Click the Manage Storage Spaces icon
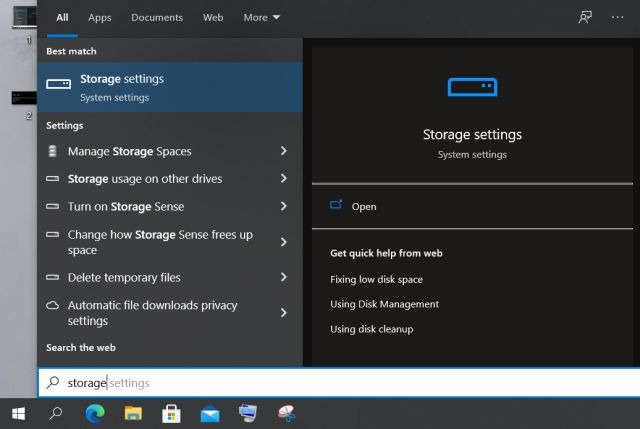Screen dimensions: 640x429 (52, 151)
